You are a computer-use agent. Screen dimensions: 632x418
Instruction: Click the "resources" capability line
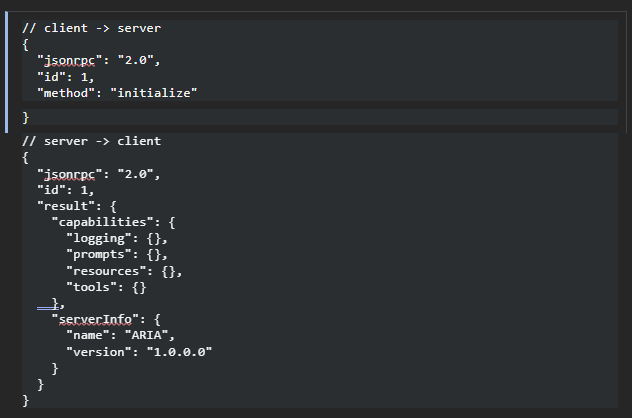coord(124,271)
